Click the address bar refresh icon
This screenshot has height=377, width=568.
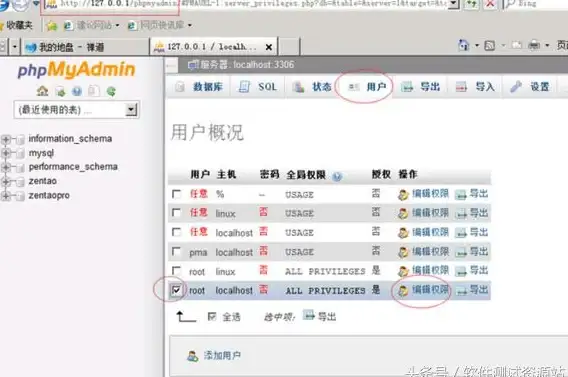coord(471,4)
